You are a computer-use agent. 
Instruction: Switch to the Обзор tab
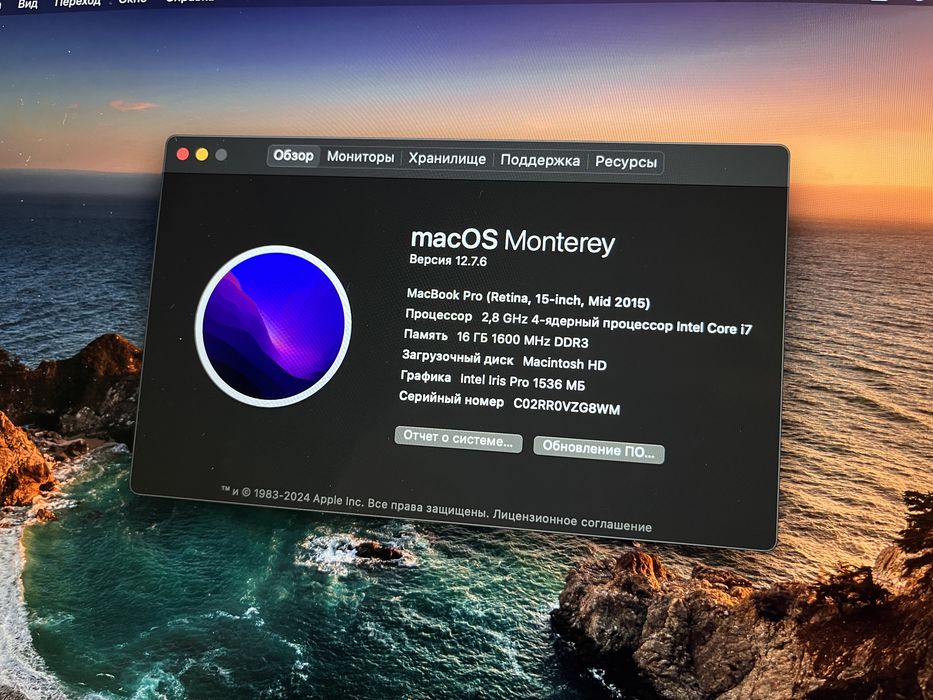coord(293,156)
